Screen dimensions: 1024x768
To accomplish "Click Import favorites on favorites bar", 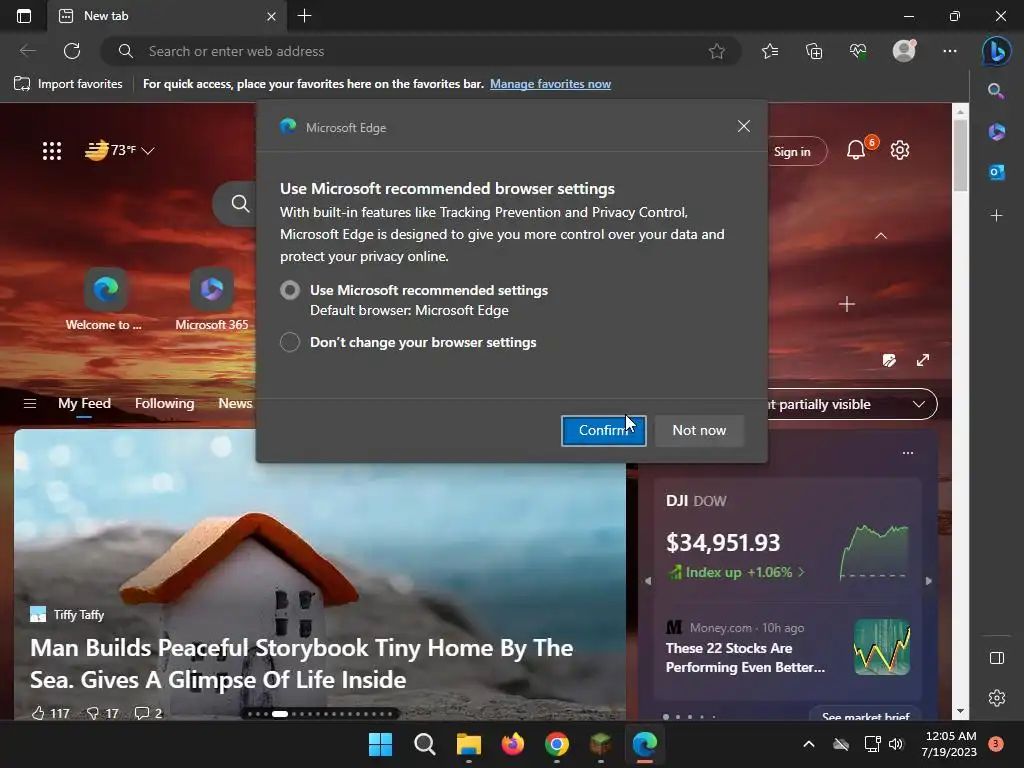I will point(68,84).
